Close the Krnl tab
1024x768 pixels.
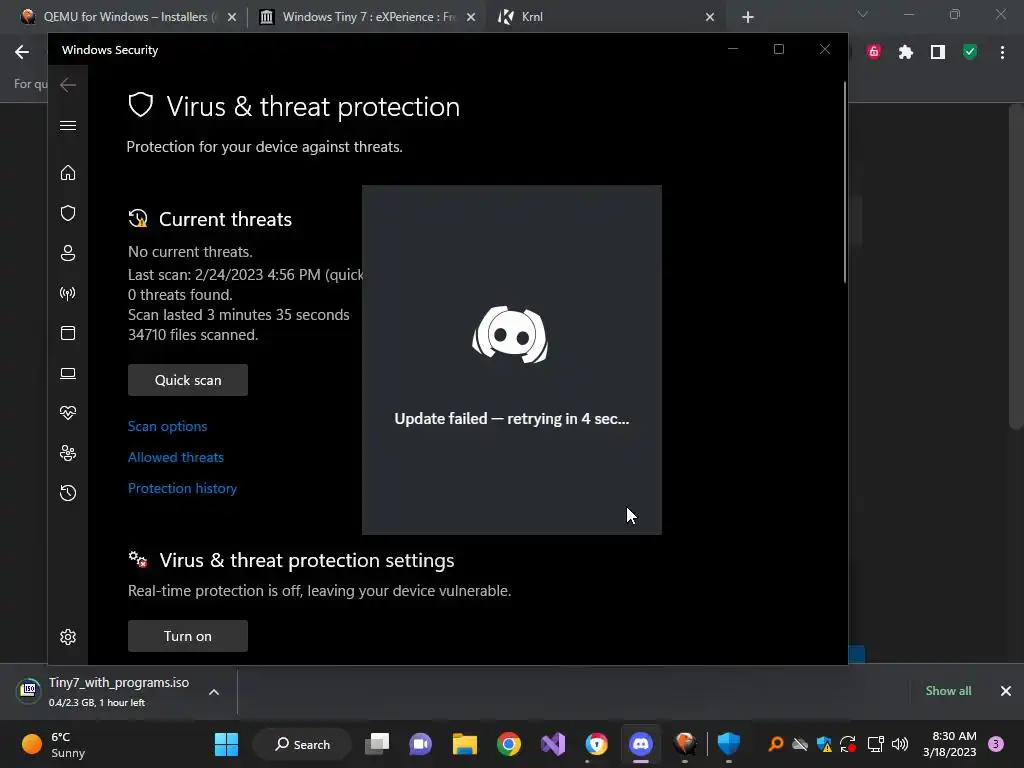pyautogui.click(x=710, y=18)
